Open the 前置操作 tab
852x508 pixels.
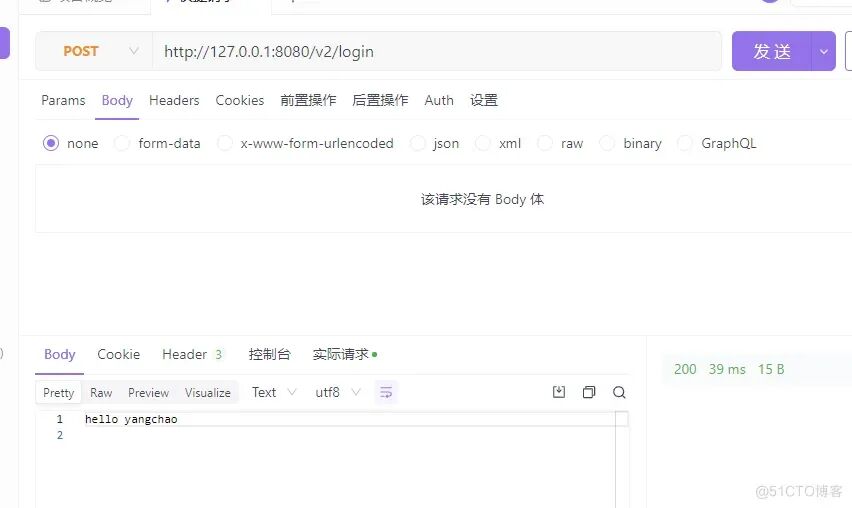(x=308, y=101)
